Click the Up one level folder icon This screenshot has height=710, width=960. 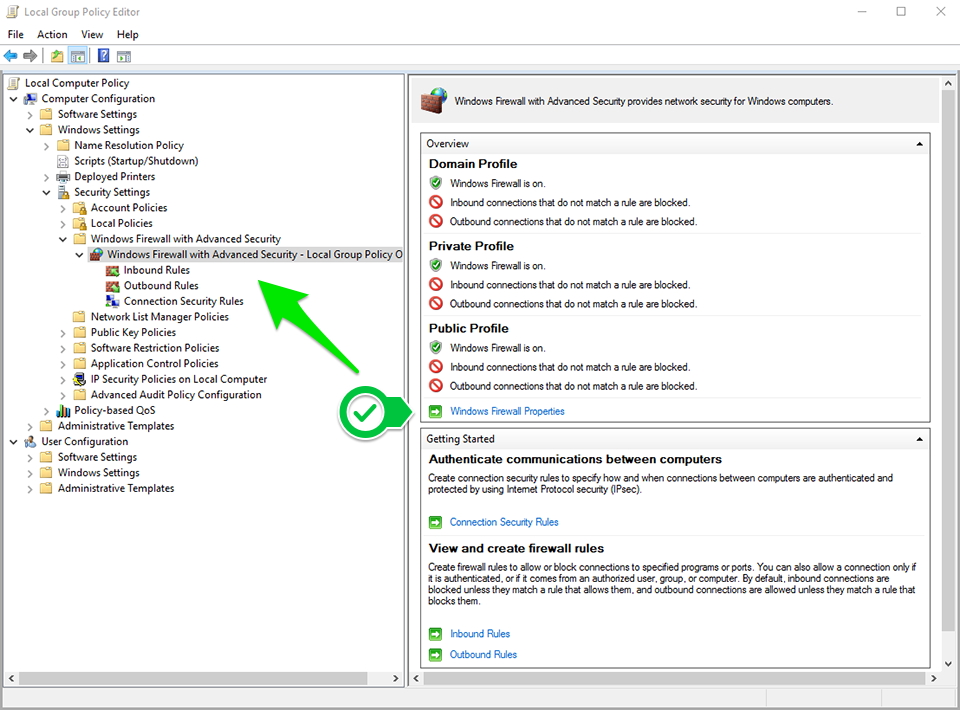click(x=57, y=56)
